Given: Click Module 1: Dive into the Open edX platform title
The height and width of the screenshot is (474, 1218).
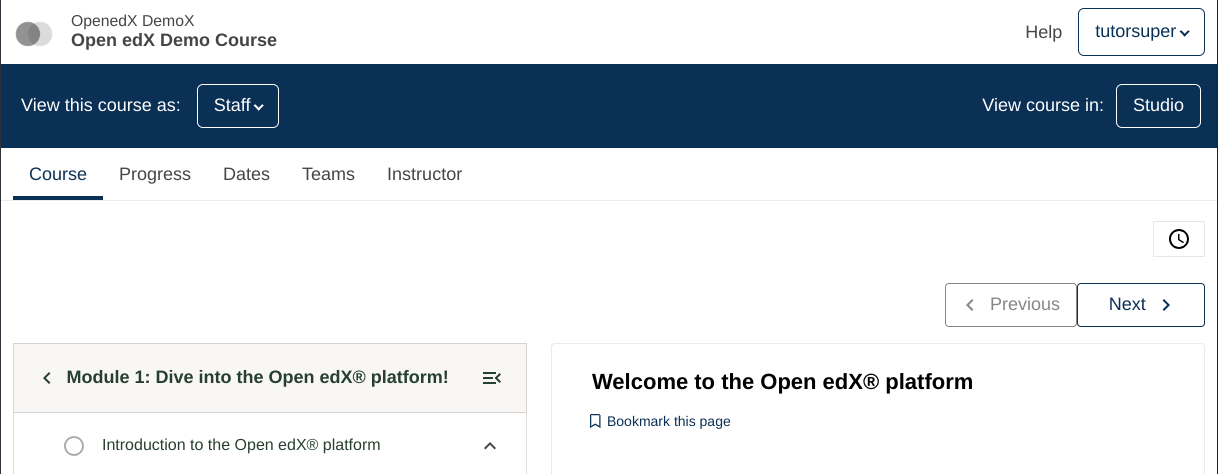Looking at the screenshot, I should pos(257,377).
